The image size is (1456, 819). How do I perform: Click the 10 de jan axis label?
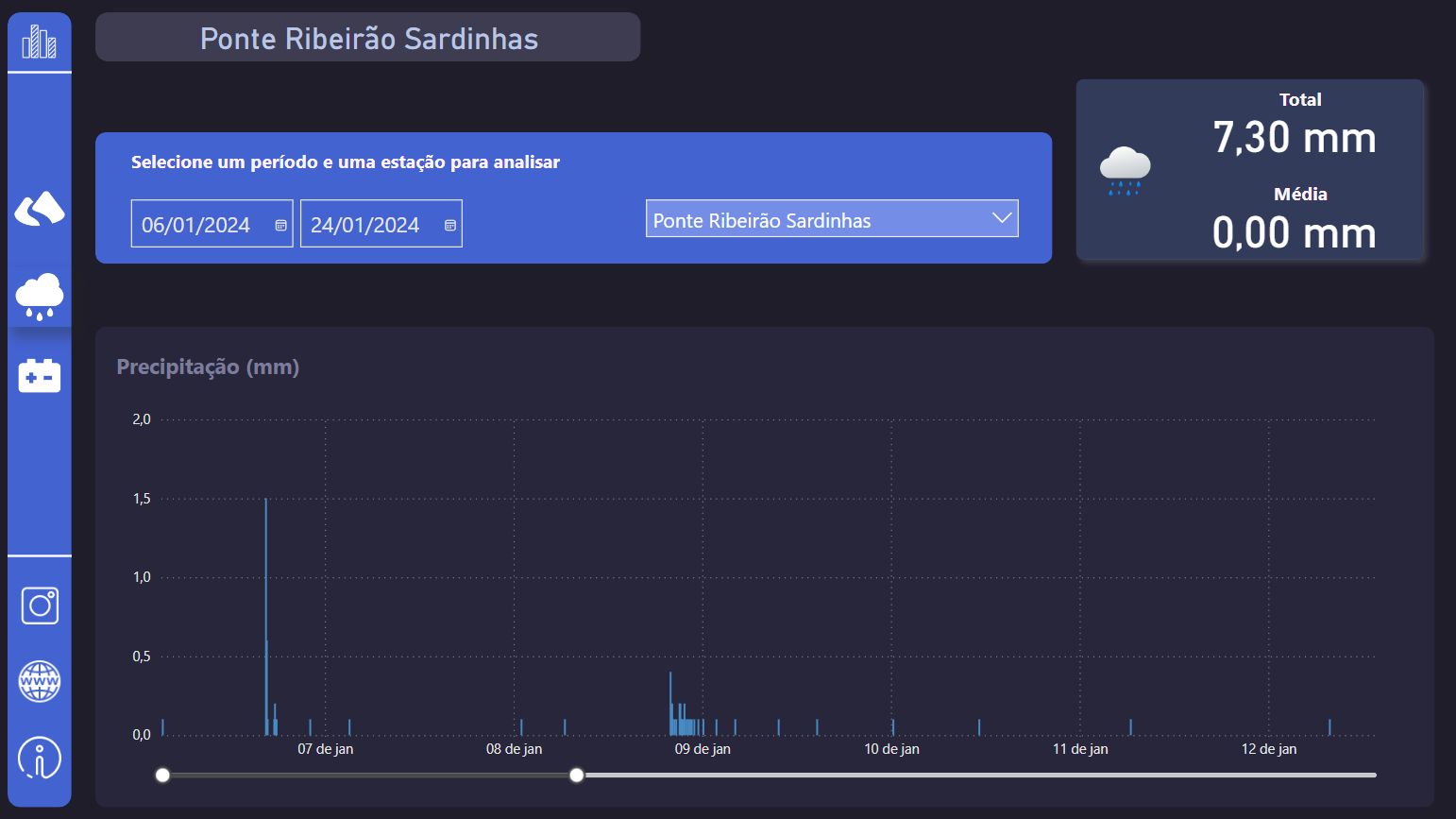click(891, 749)
